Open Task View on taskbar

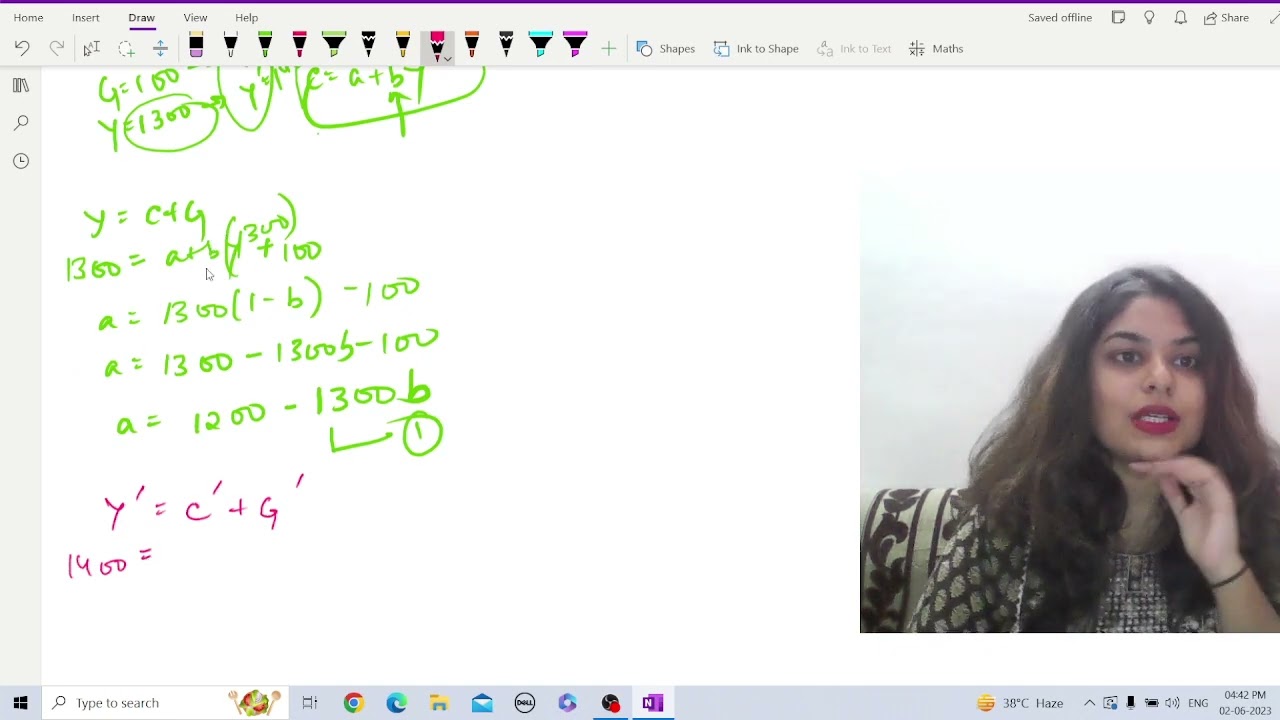309,703
